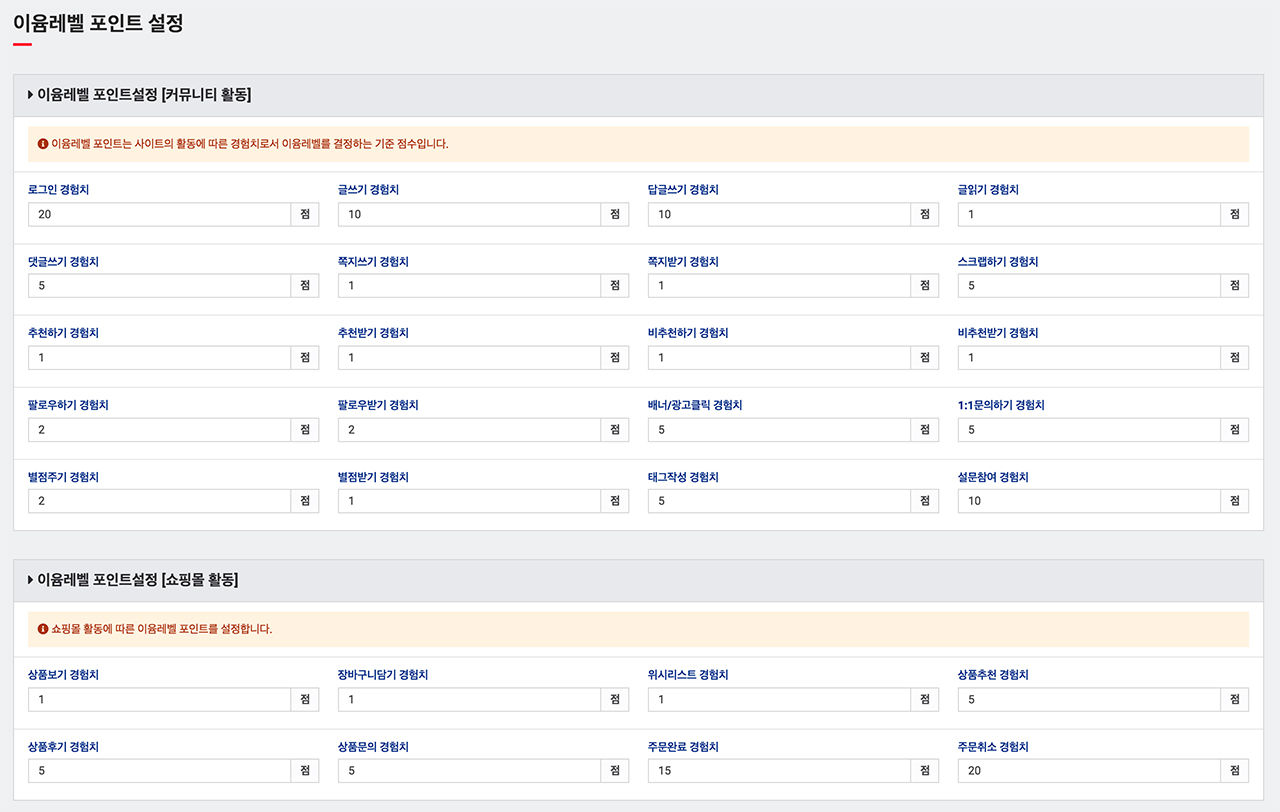
Task: Click the 배너/광고클릭 경험치 input field
Action: coord(780,430)
